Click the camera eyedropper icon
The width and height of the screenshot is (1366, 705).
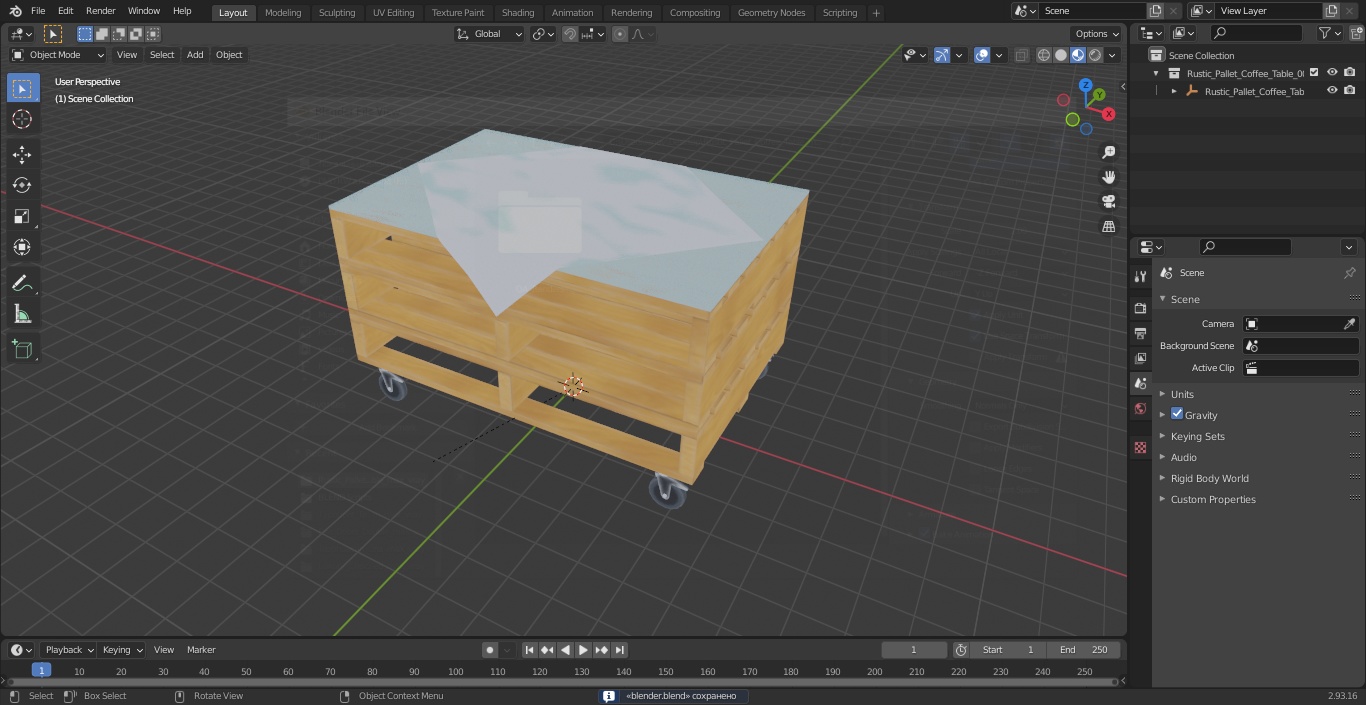[x=1349, y=324]
